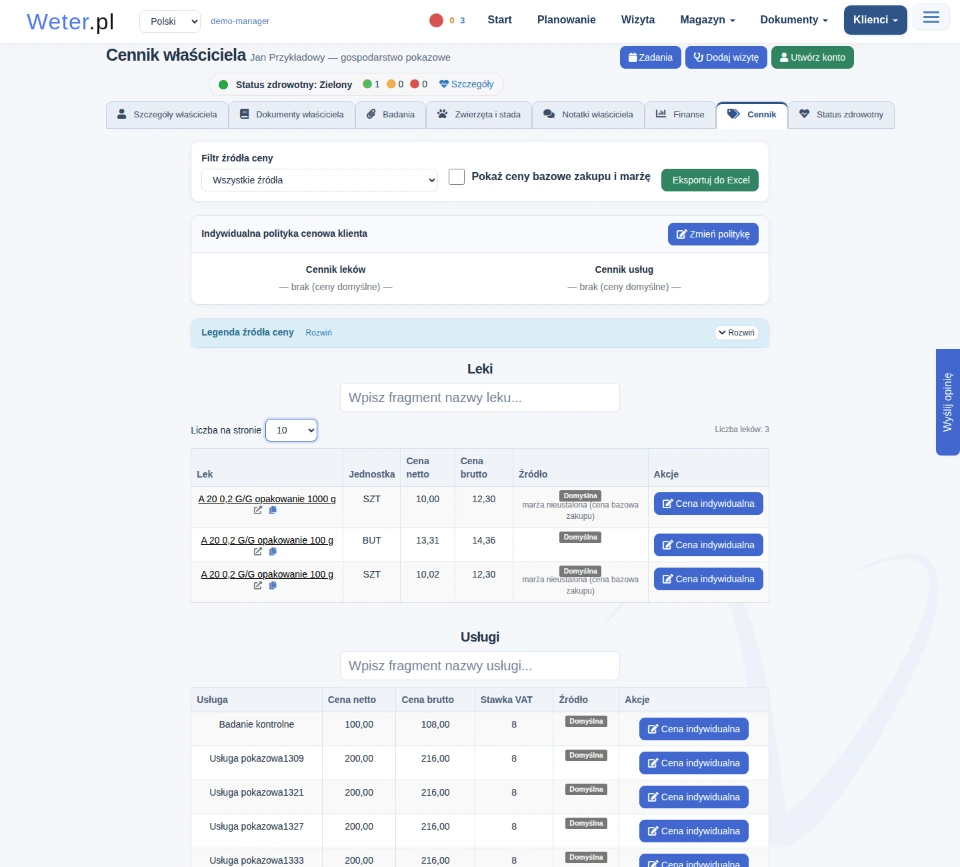This screenshot has height=867, width=960.
Task: Click the 'Zmień politykę' button
Action: coord(713,234)
